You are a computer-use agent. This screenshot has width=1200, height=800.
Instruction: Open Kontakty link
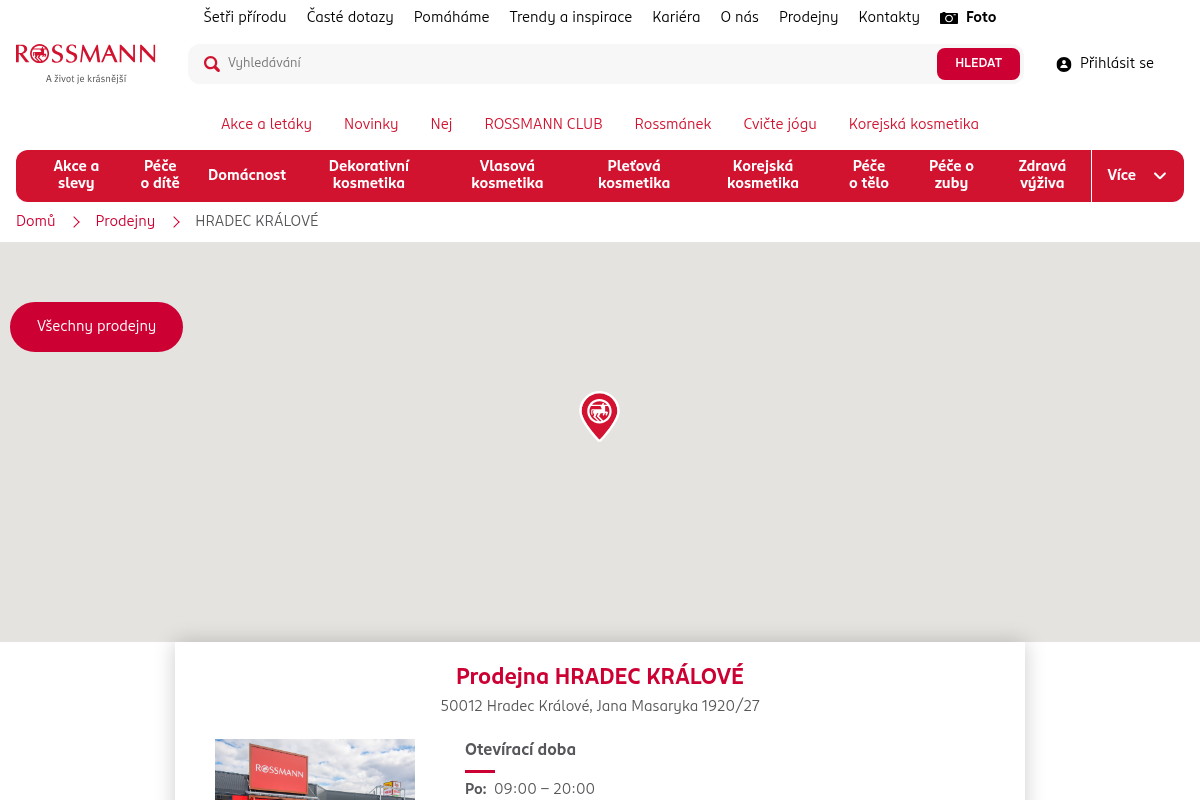pyautogui.click(x=889, y=17)
